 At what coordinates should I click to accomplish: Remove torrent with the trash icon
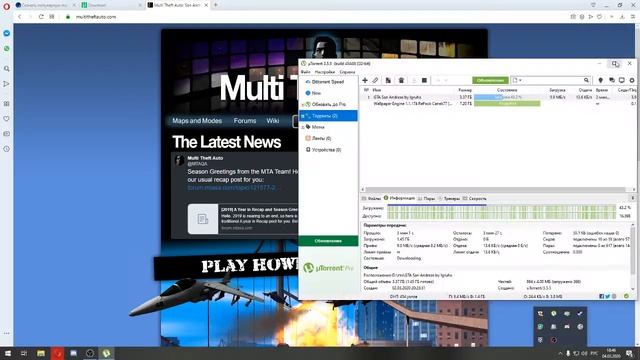click(401, 80)
